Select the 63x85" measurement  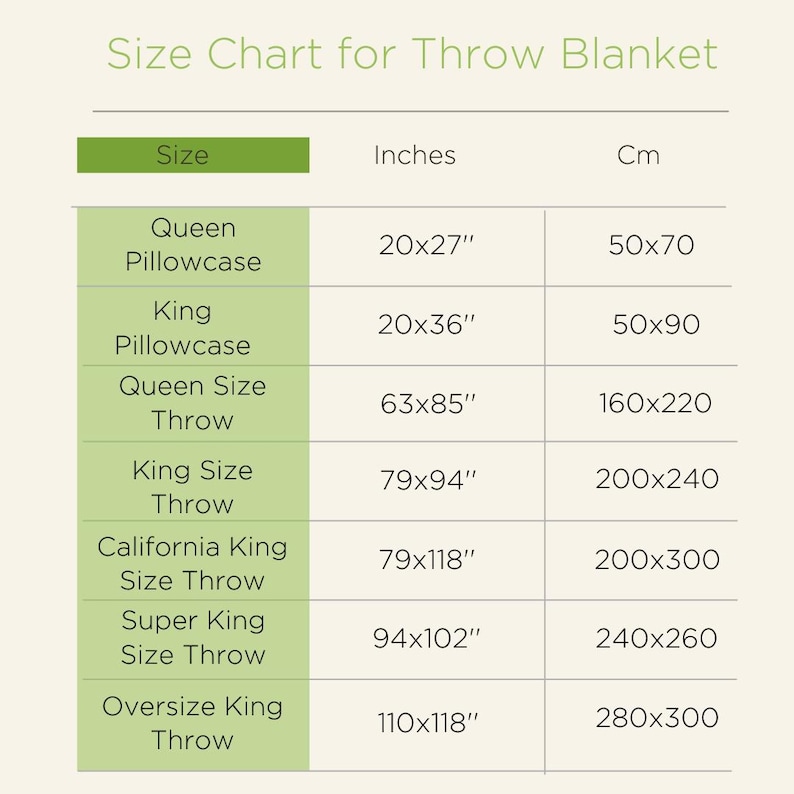click(x=428, y=404)
